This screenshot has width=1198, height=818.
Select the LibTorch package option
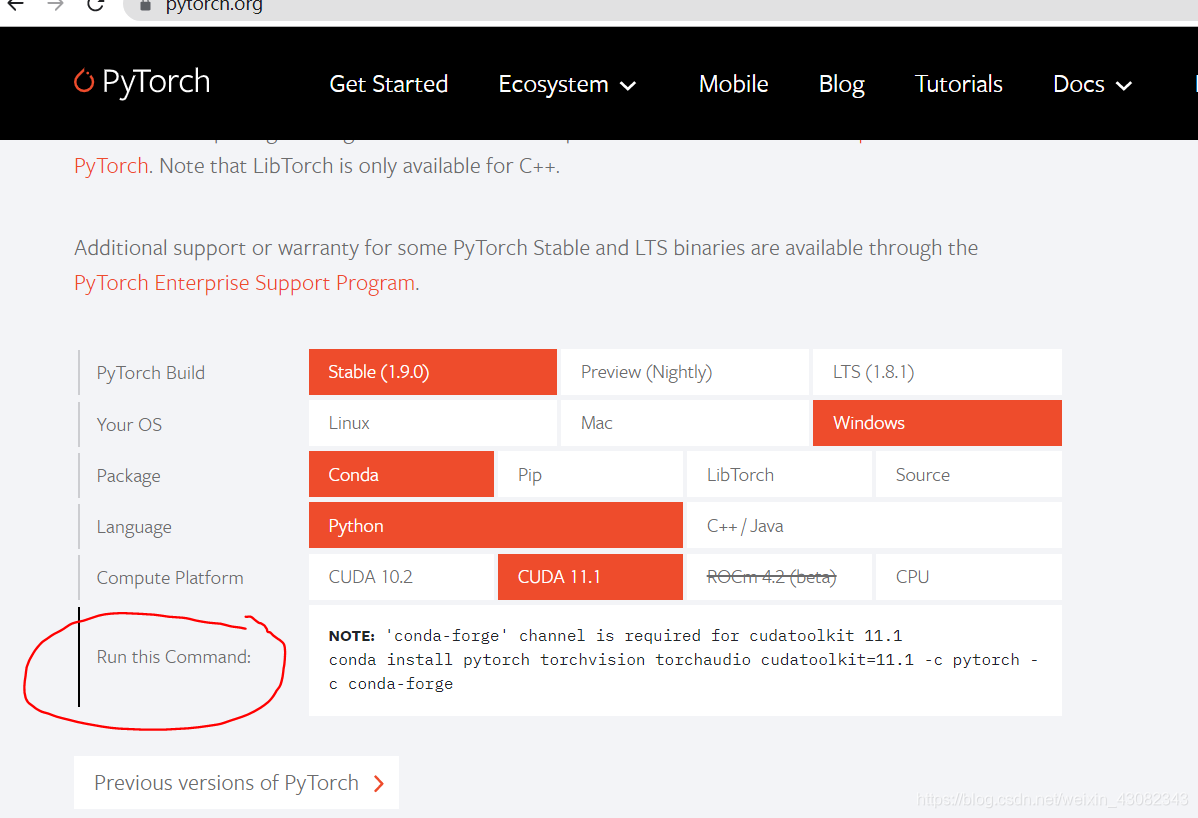(x=779, y=474)
